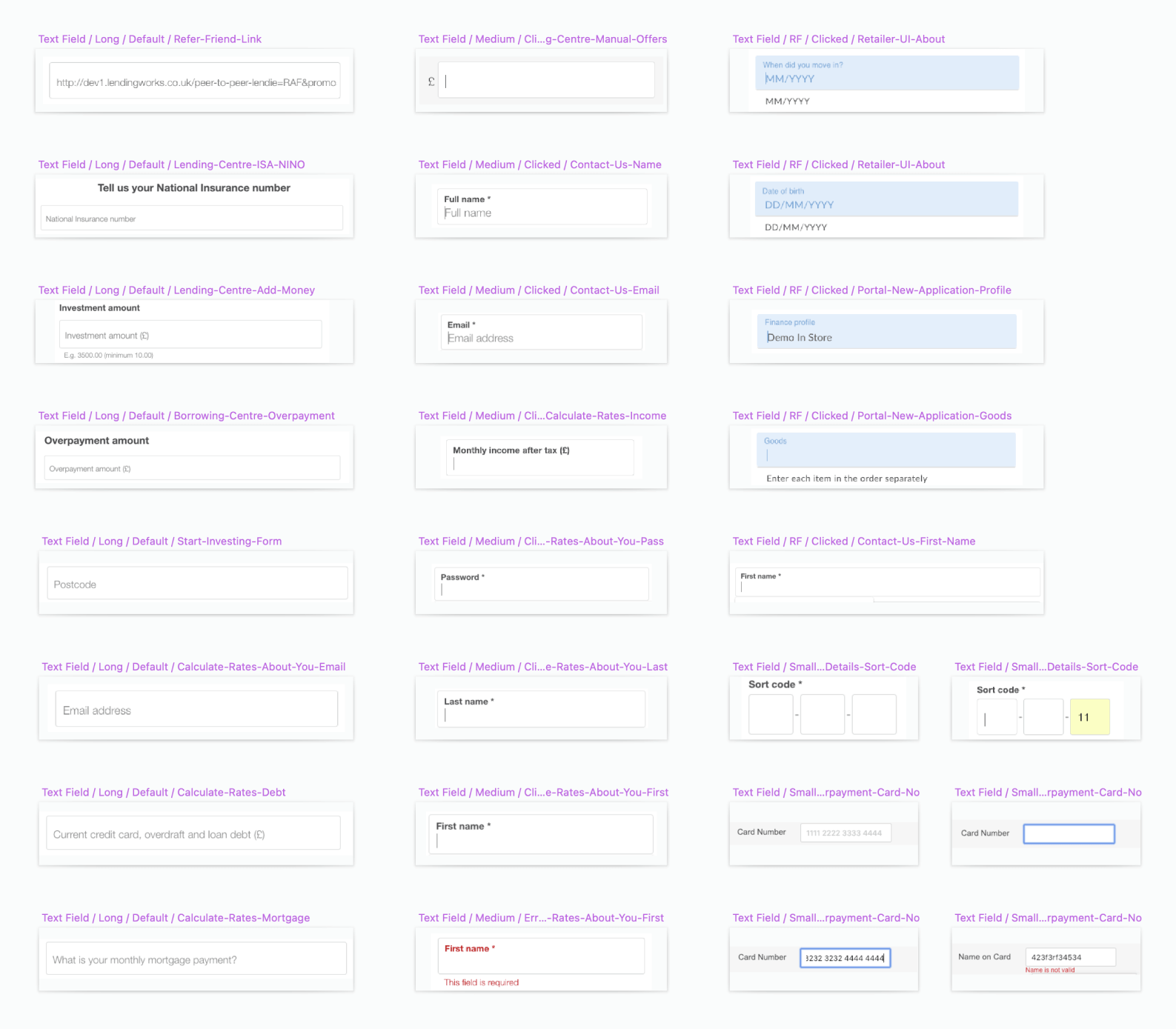
Task: Click the Monthly income after tax field
Action: pyautogui.click(x=539, y=457)
